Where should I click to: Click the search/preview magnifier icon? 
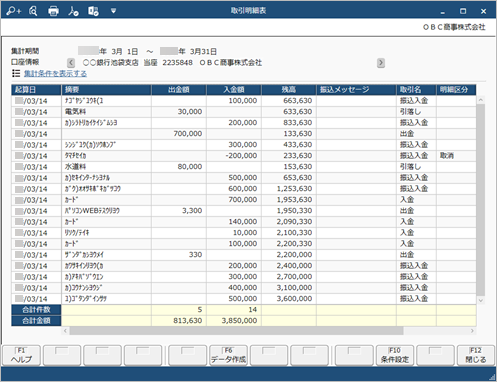[x=33, y=11]
